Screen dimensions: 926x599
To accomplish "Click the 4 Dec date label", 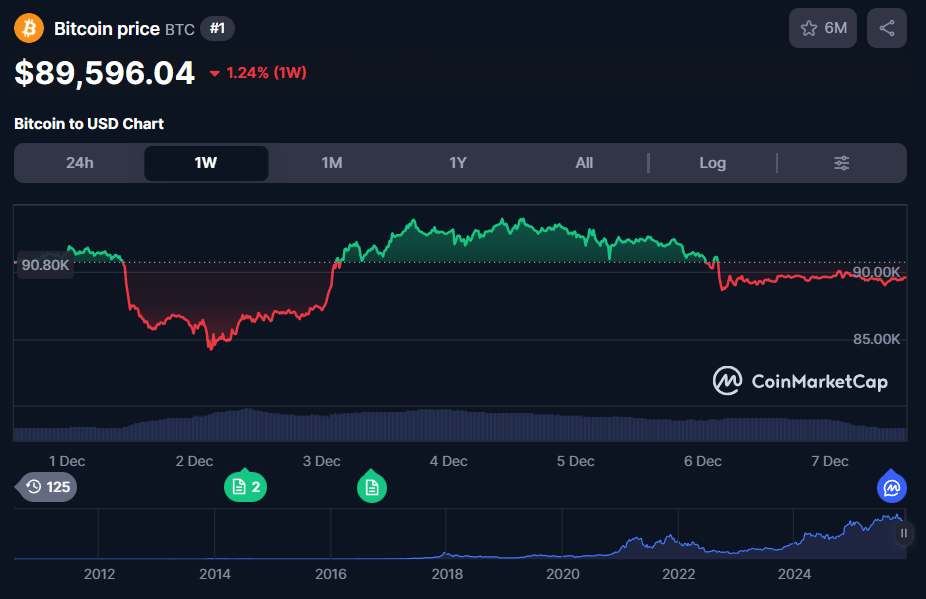I will coord(448,461).
